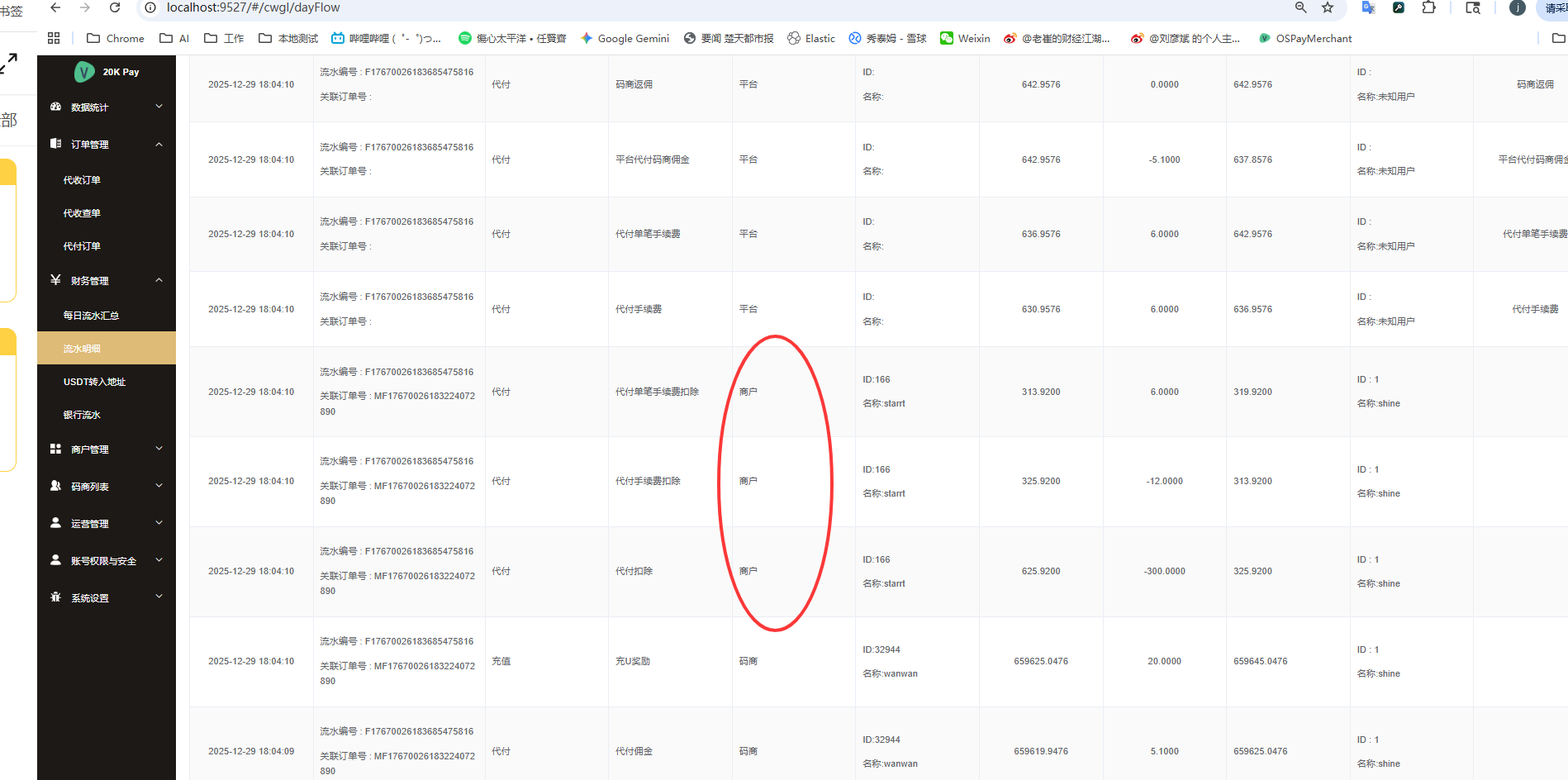Click the address bar URL field
This screenshot has height=780, width=1568.
[710, 7]
